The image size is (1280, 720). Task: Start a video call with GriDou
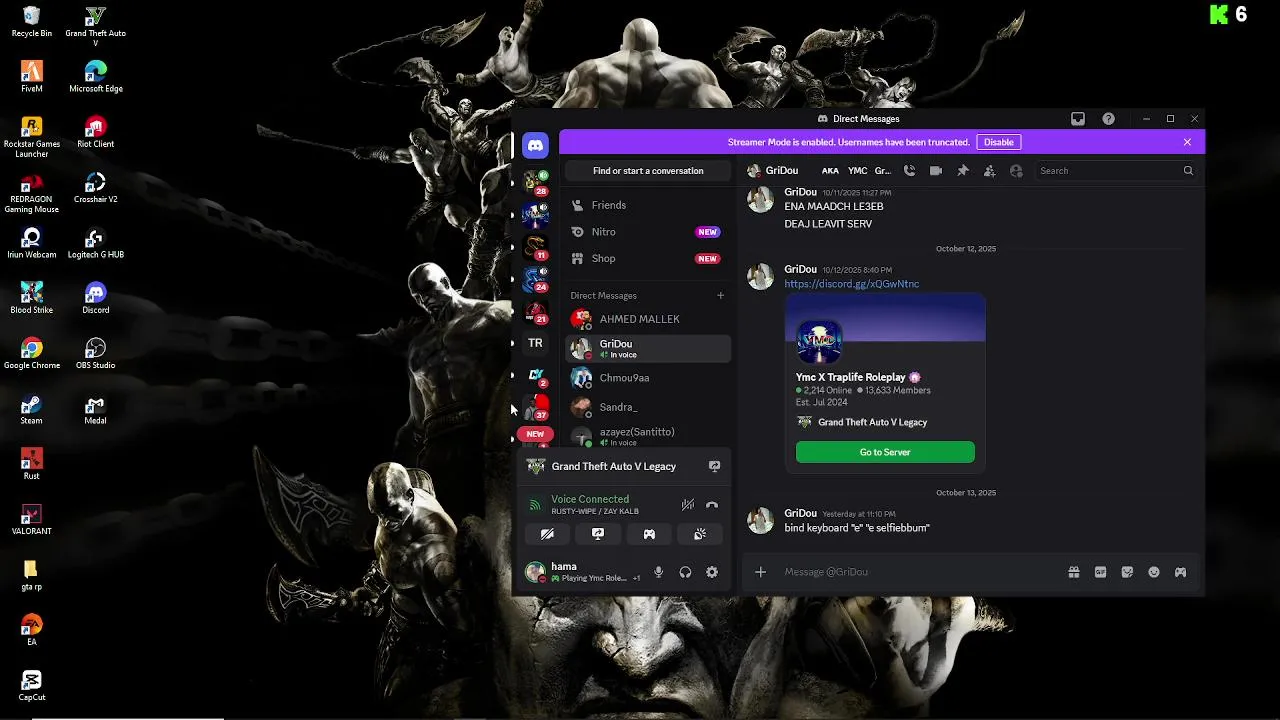(936, 171)
